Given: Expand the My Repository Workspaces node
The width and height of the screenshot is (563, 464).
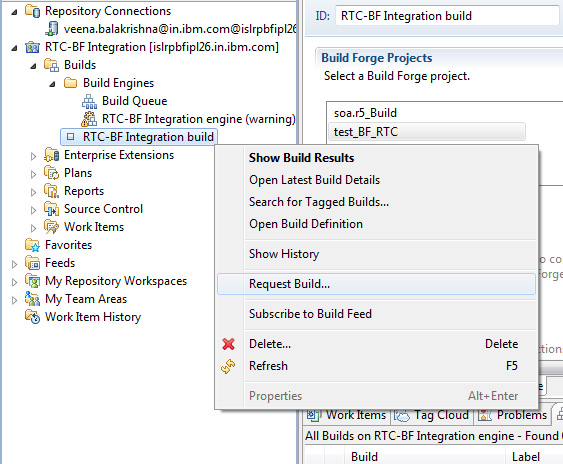Looking at the screenshot, I should 14,282.
